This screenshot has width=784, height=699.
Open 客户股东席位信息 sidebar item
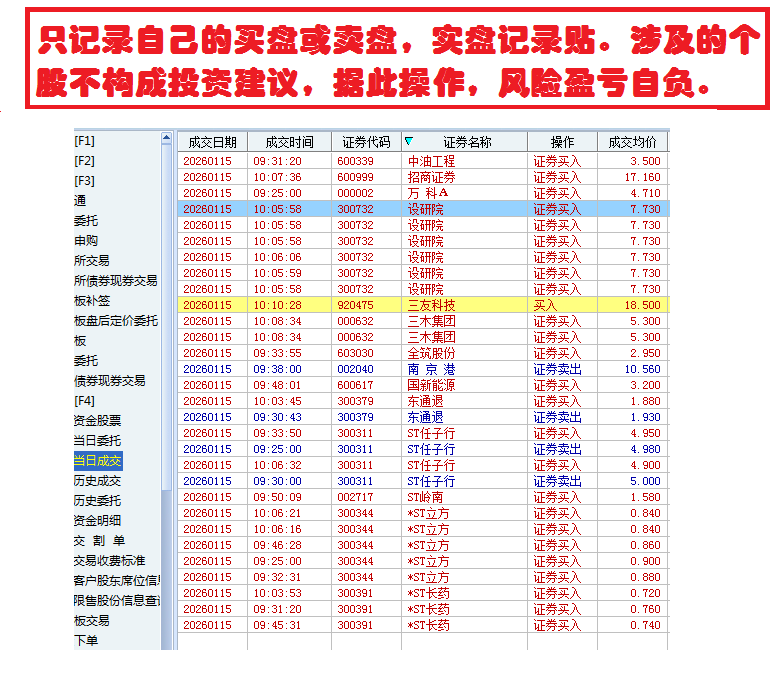(x=117, y=581)
